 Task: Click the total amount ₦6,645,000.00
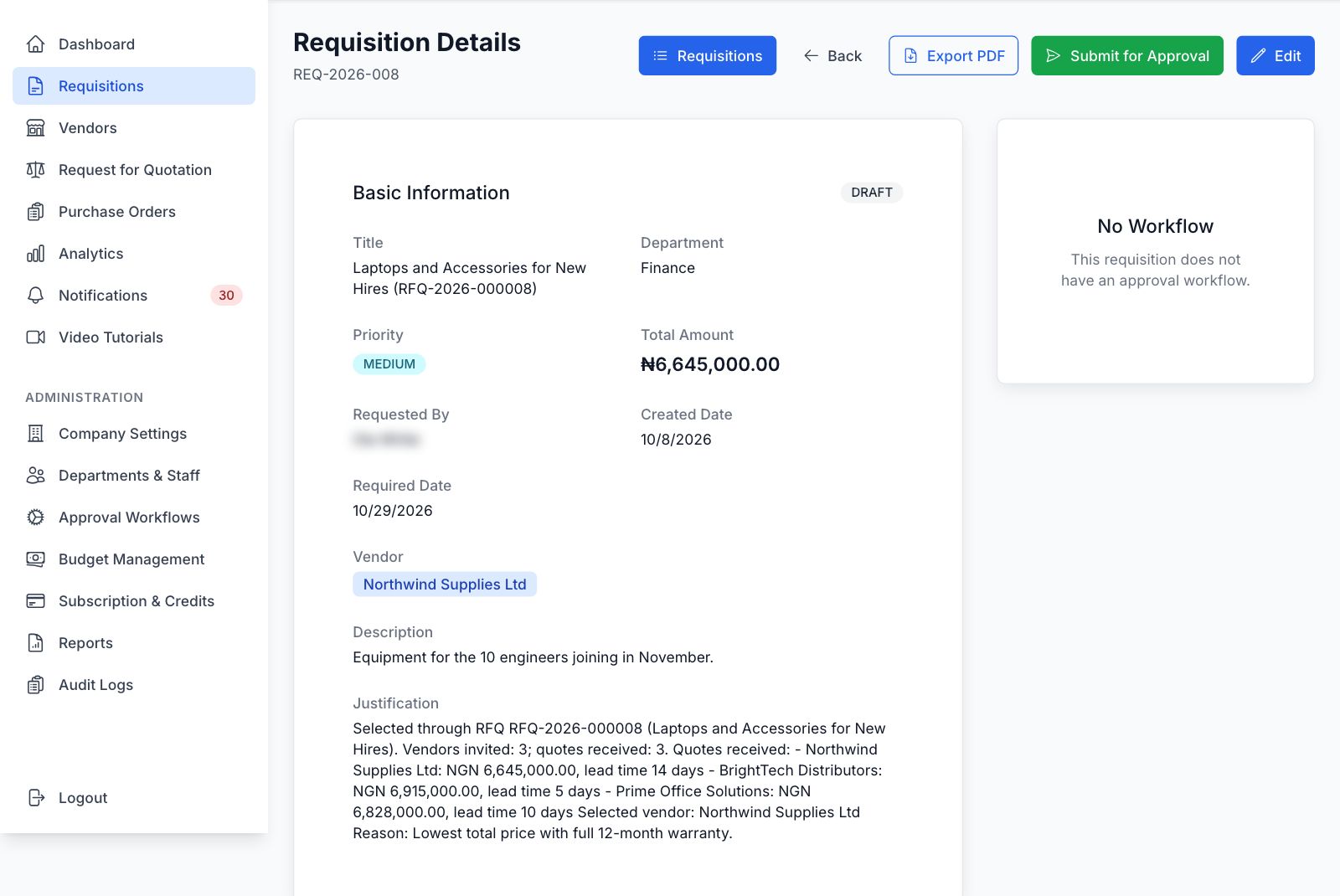pyautogui.click(x=710, y=364)
